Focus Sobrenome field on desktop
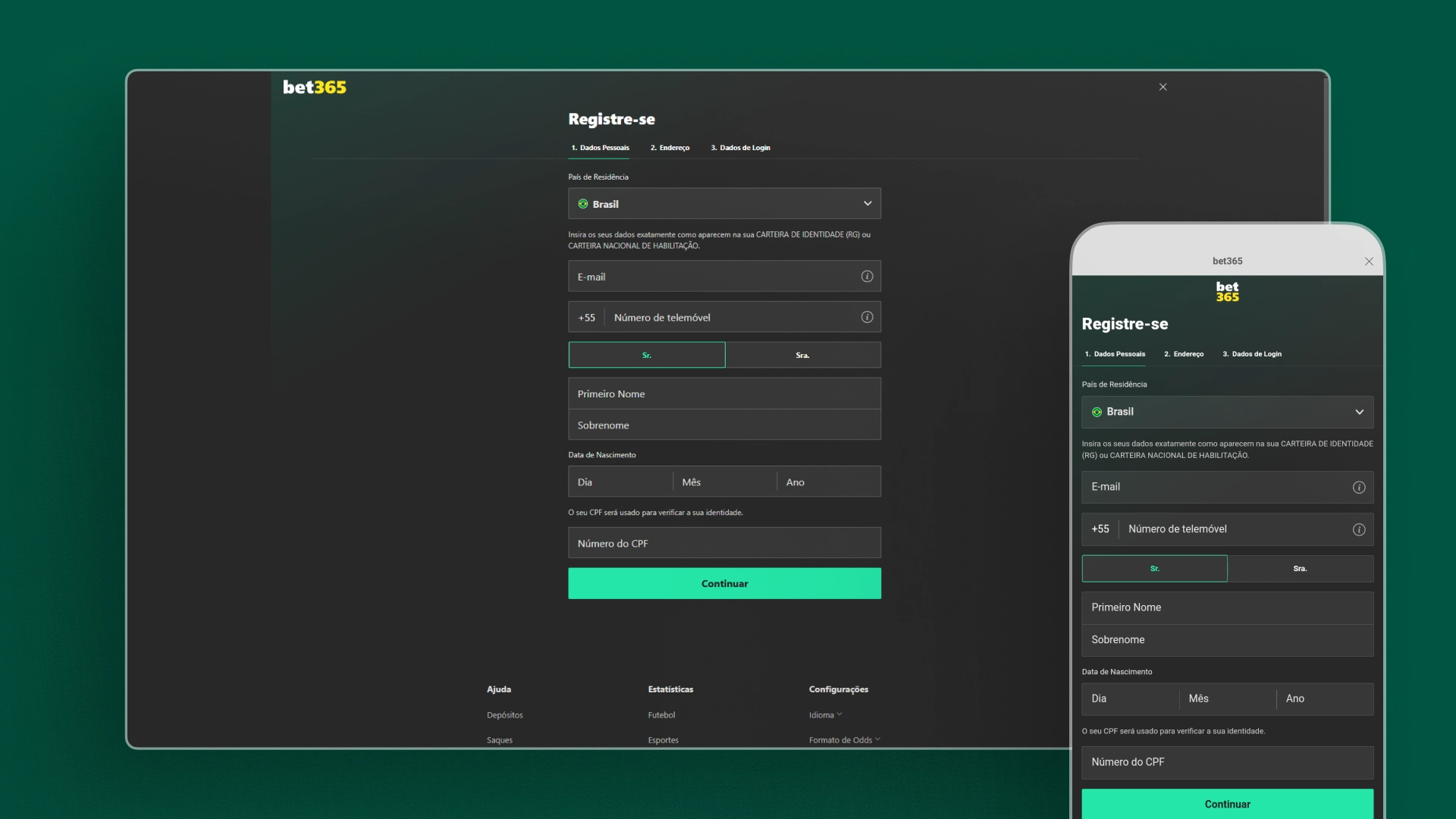 (725, 425)
